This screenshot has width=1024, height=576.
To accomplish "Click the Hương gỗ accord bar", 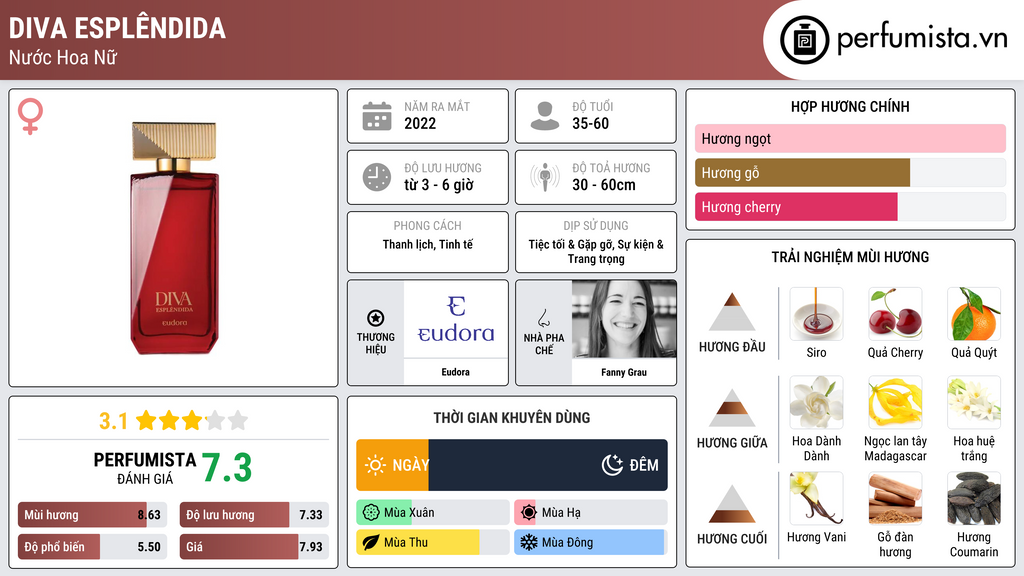I will 850,173.
